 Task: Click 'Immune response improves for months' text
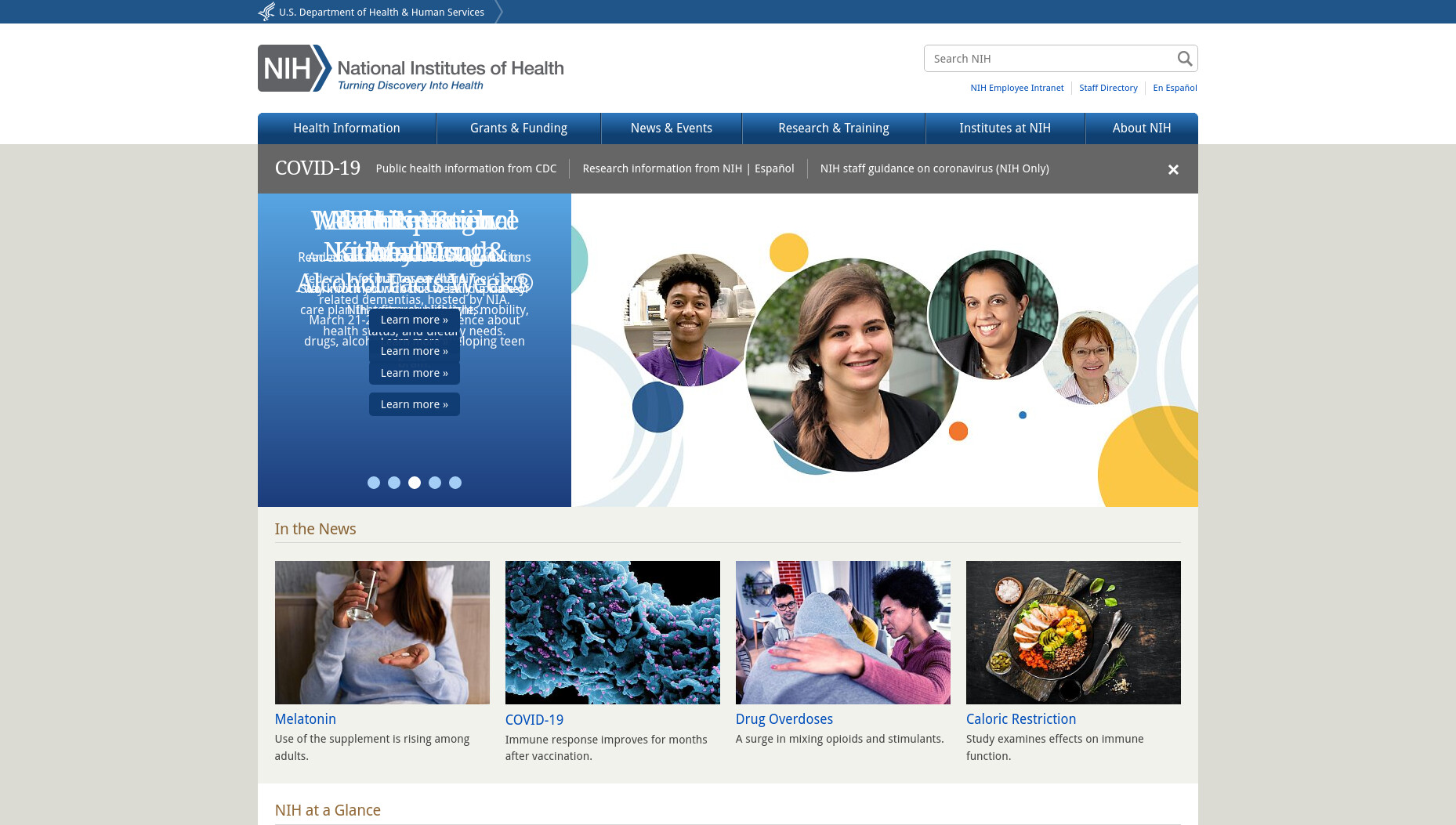coord(607,747)
